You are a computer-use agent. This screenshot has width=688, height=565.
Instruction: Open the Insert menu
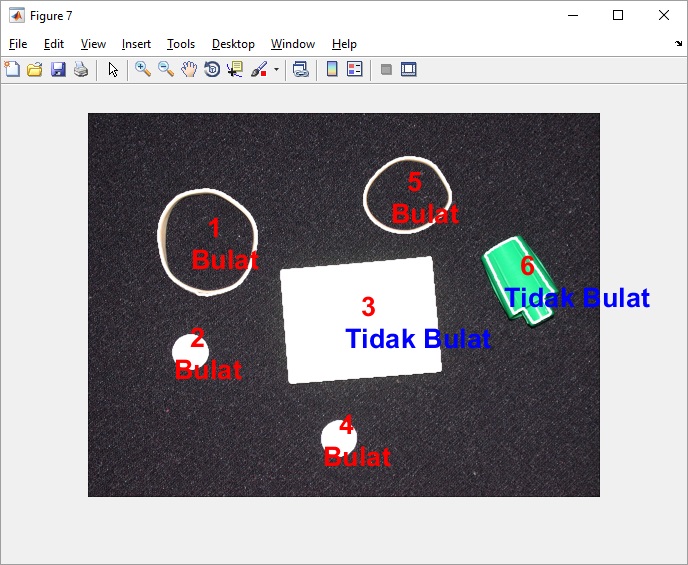click(136, 44)
